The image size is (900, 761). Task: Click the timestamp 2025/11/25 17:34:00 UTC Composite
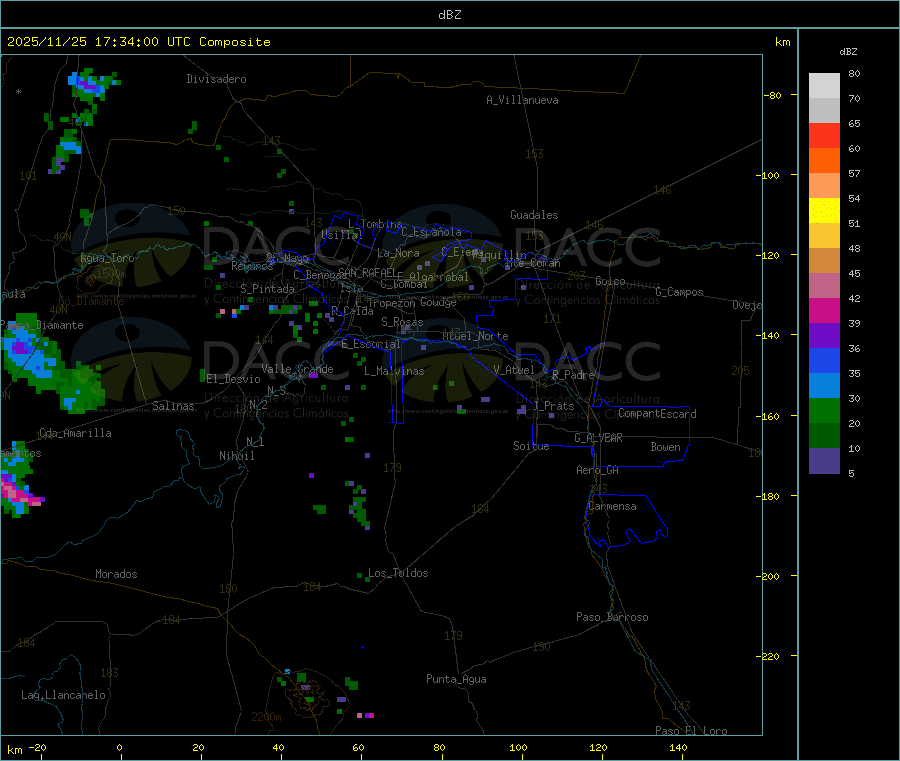pyautogui.click(x=138, y=42)
